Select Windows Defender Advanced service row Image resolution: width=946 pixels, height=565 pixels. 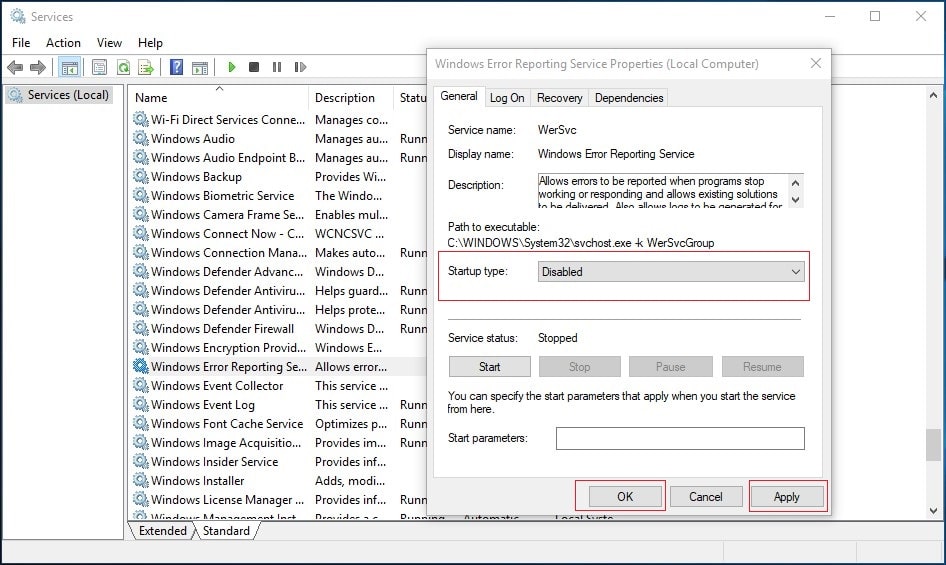(x=279, y=272)
